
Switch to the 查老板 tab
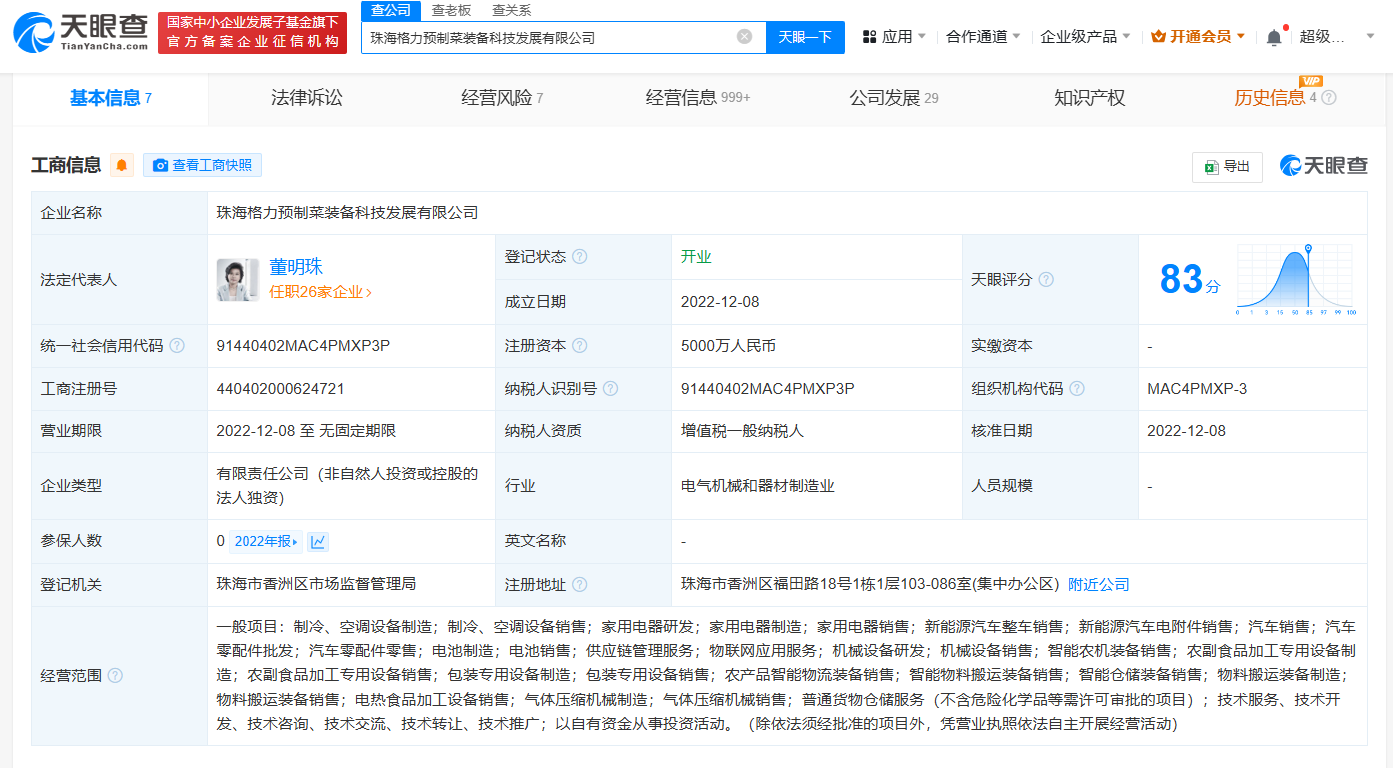[449, 13]
